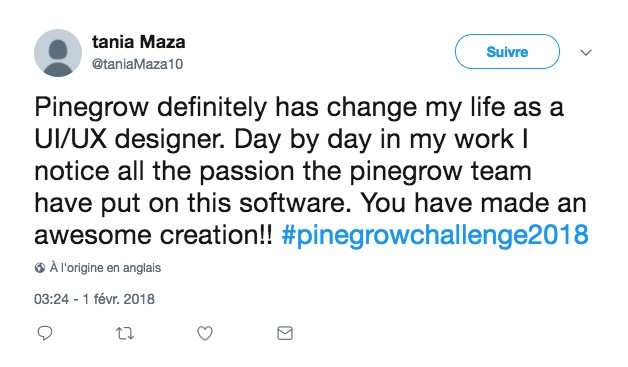Open the #pinegrowchallenge2018 hashtag
The width and height of the screenshot is (628, 367).
pyautogui.click(x=435, y=235)
